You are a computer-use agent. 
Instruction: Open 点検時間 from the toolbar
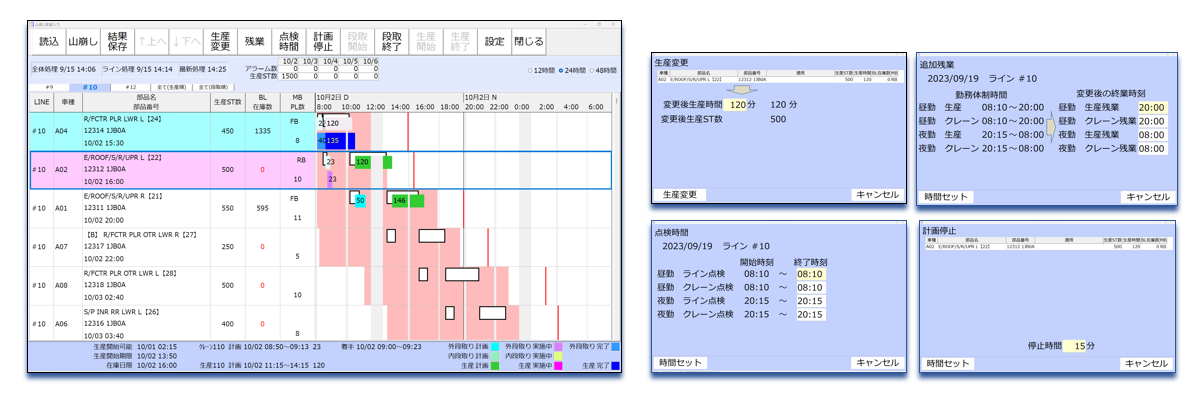(x=289, y=42)
